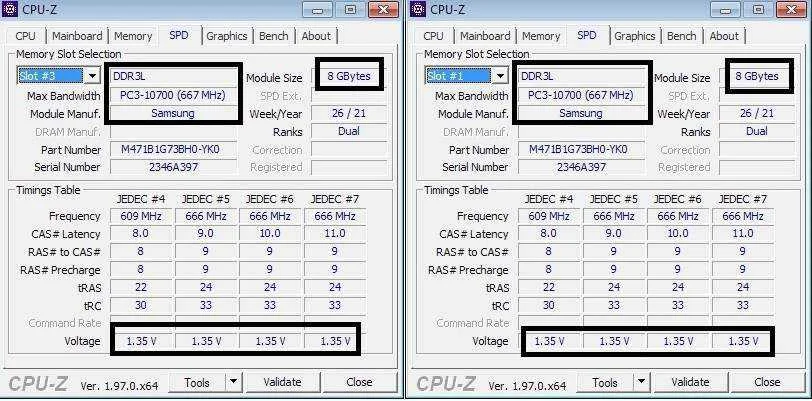Open the CPU tab in left window
Image resolution: width=812 pixels, height=401 pixels.
25,36
